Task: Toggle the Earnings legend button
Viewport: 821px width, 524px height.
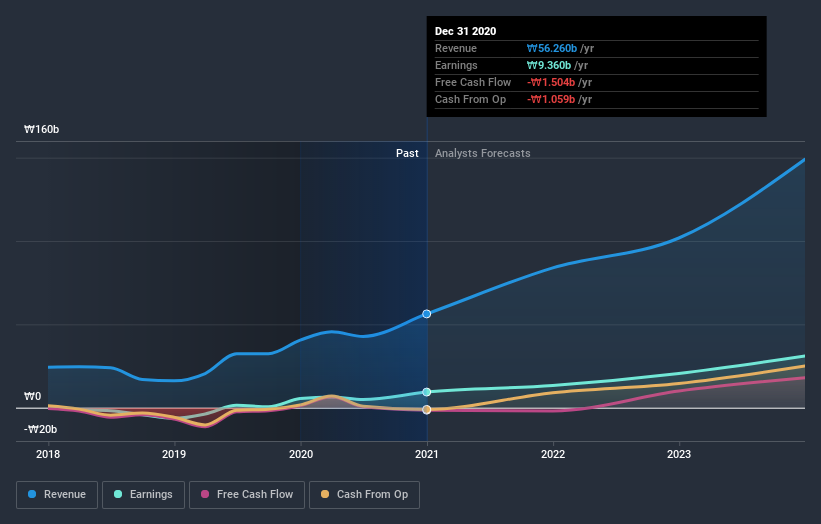Action: [143, 495]
